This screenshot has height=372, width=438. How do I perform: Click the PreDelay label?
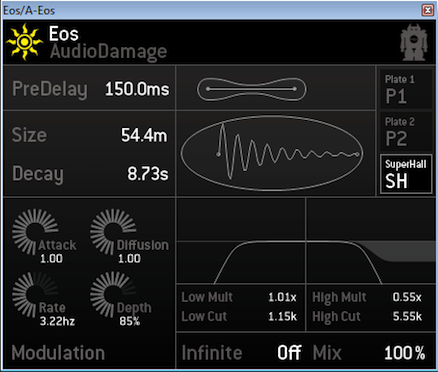pyautogui.click(x=50, y=89)
